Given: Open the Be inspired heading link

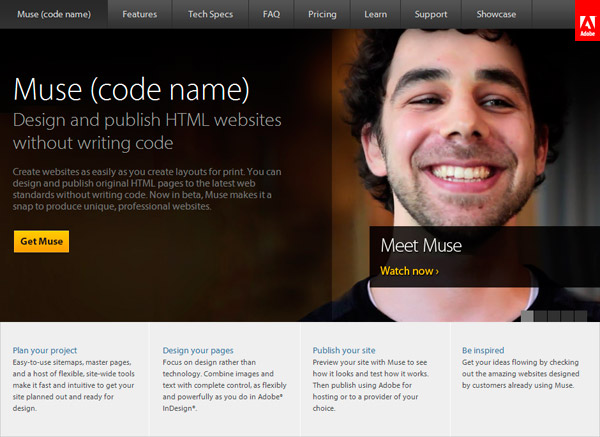Looking at the screenshot, I should (482, 351).
